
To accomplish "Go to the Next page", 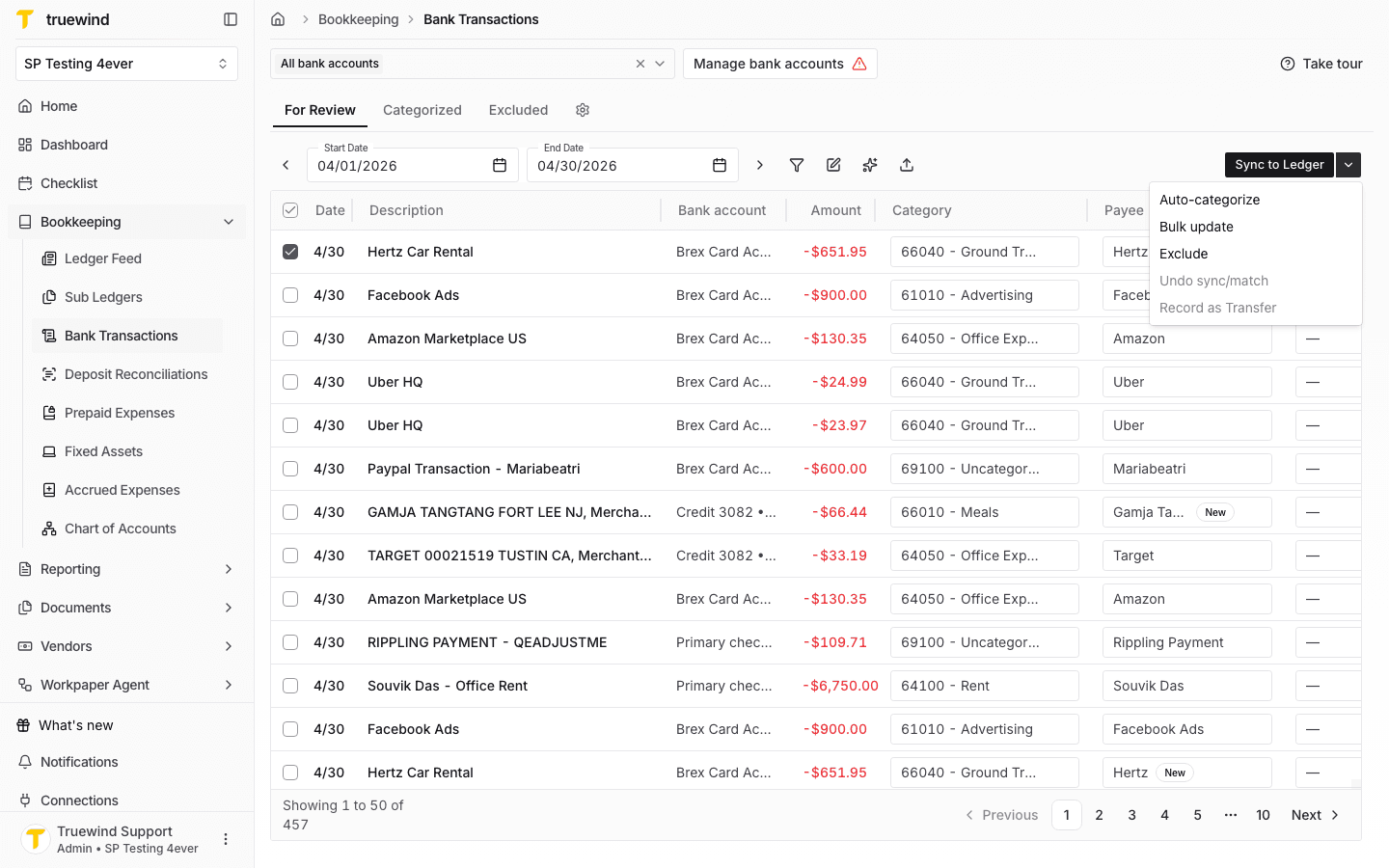I will click(x=1316, y=815).
